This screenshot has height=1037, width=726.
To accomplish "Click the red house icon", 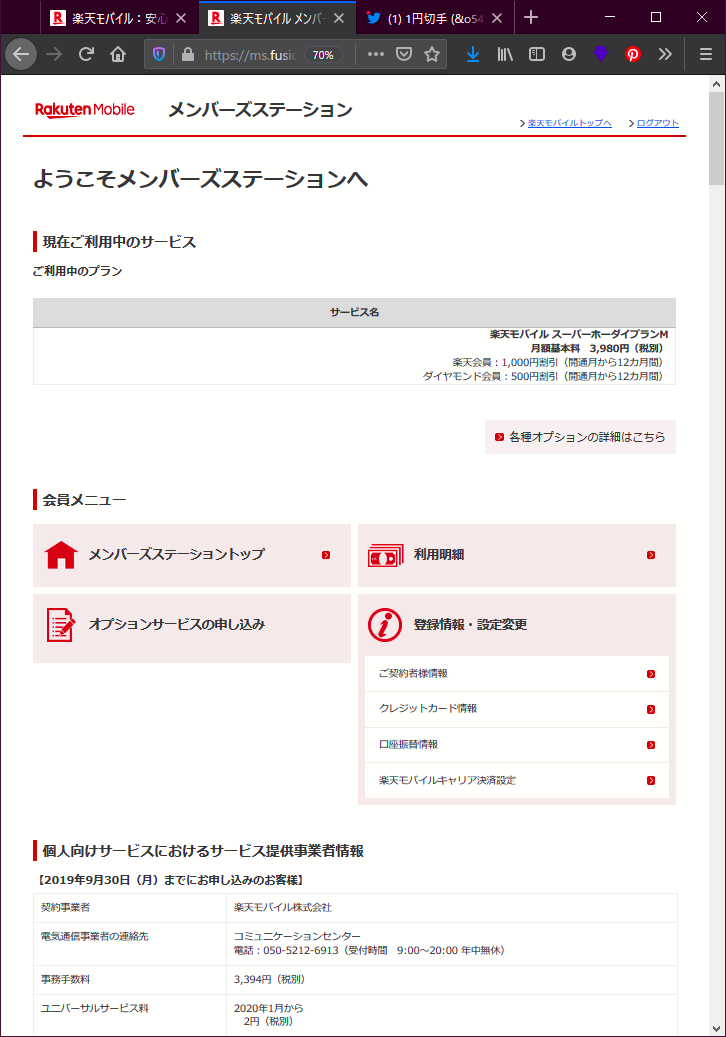I will point(61,555).
